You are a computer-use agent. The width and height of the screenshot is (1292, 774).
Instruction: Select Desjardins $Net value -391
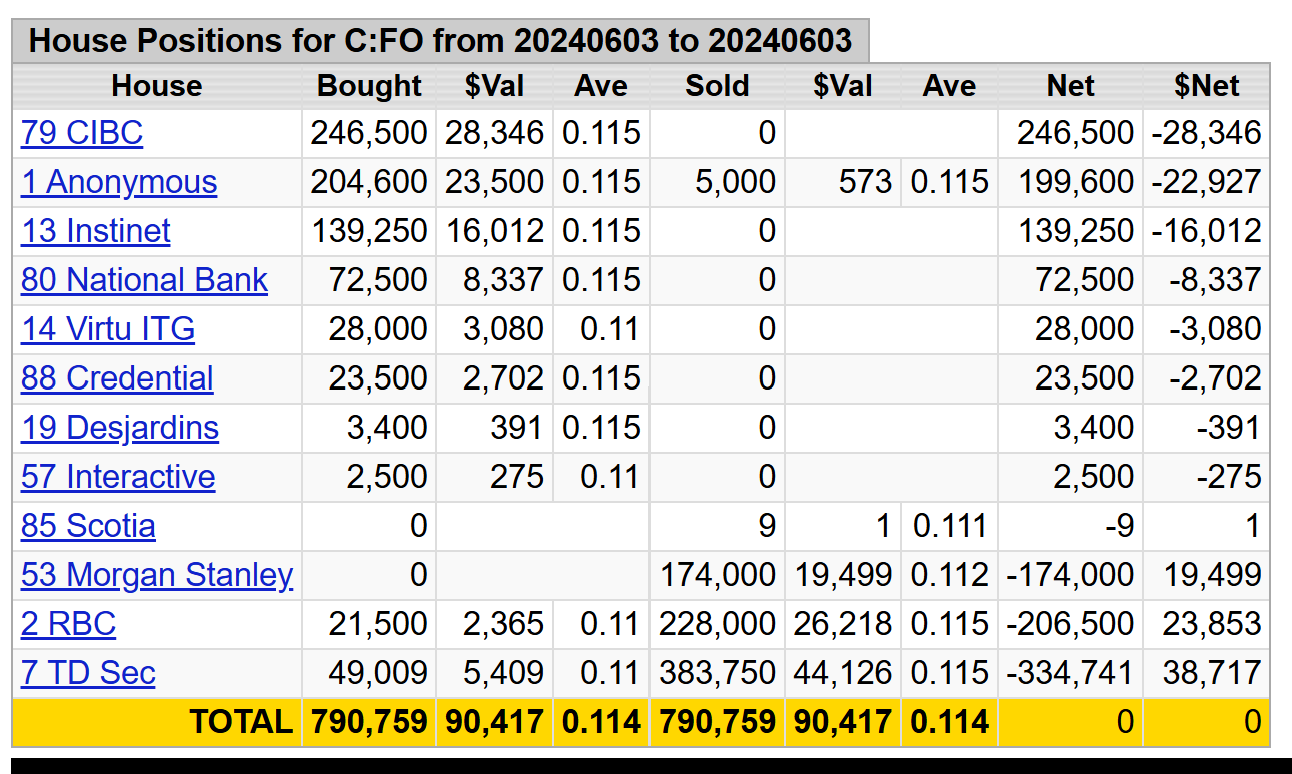pyautogui.click(x=1229, y=428)
